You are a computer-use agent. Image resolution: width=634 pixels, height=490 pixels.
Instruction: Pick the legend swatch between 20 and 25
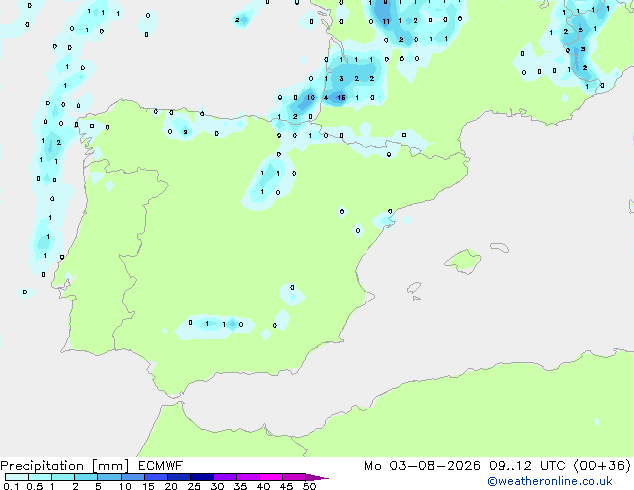[x=178, y=477]
